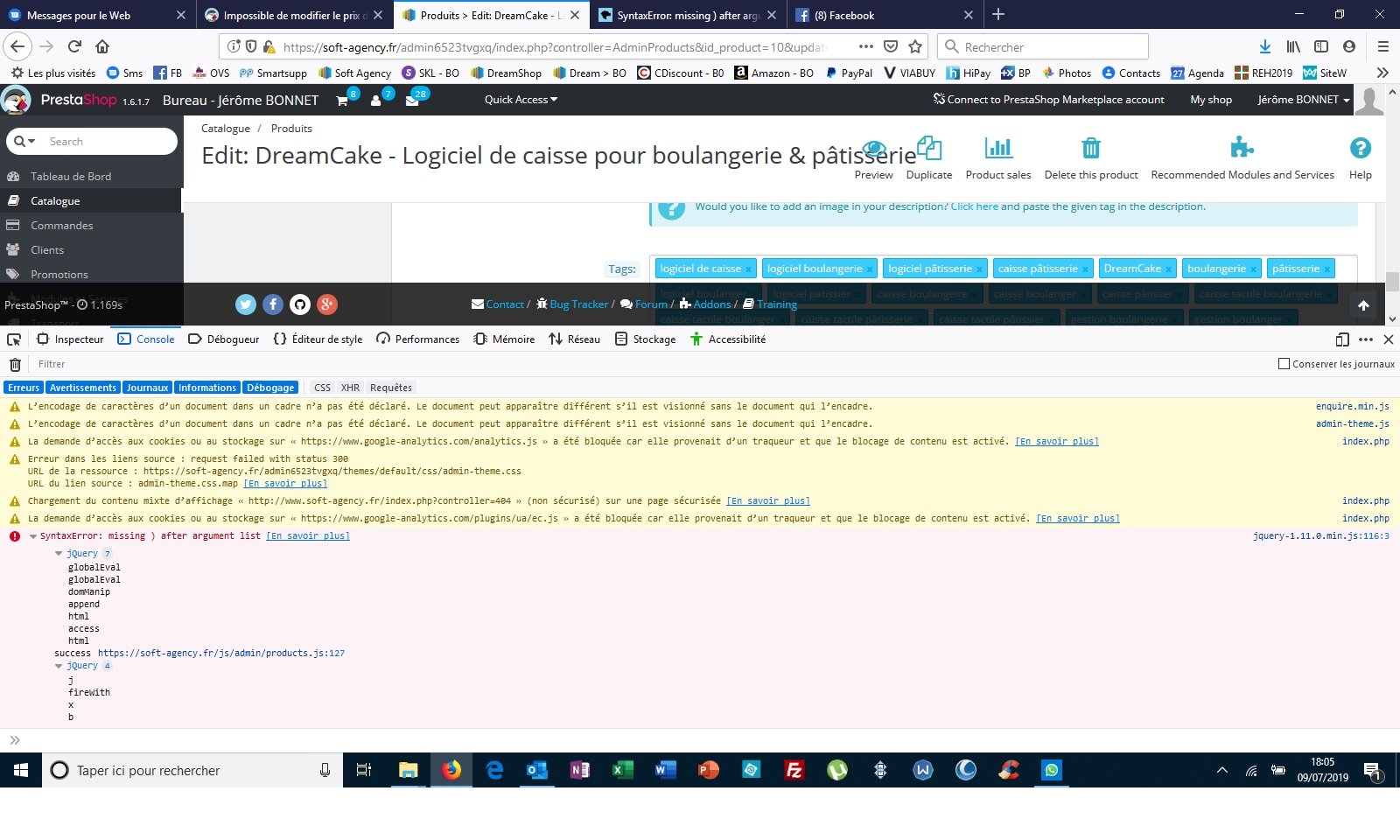Click the GitHub icon in the footer
Viewport: 1400px width, 840px height.
point(300,304)
